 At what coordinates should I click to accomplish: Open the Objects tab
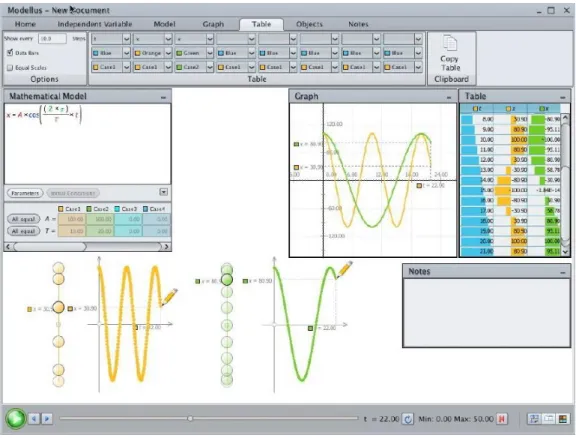[309, 24]
